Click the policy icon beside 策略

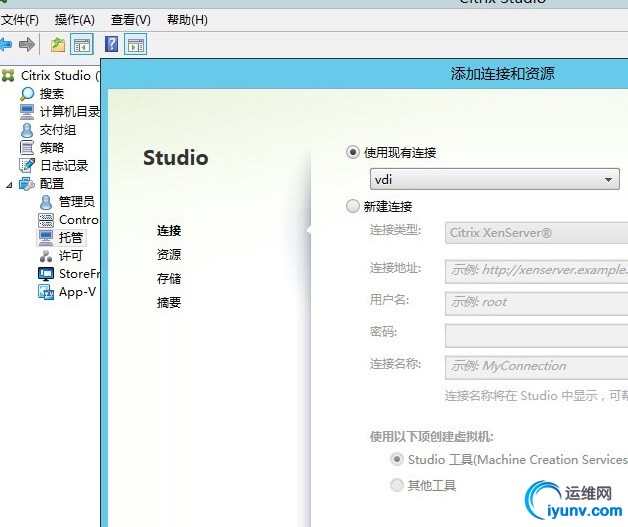pos(27,147)
